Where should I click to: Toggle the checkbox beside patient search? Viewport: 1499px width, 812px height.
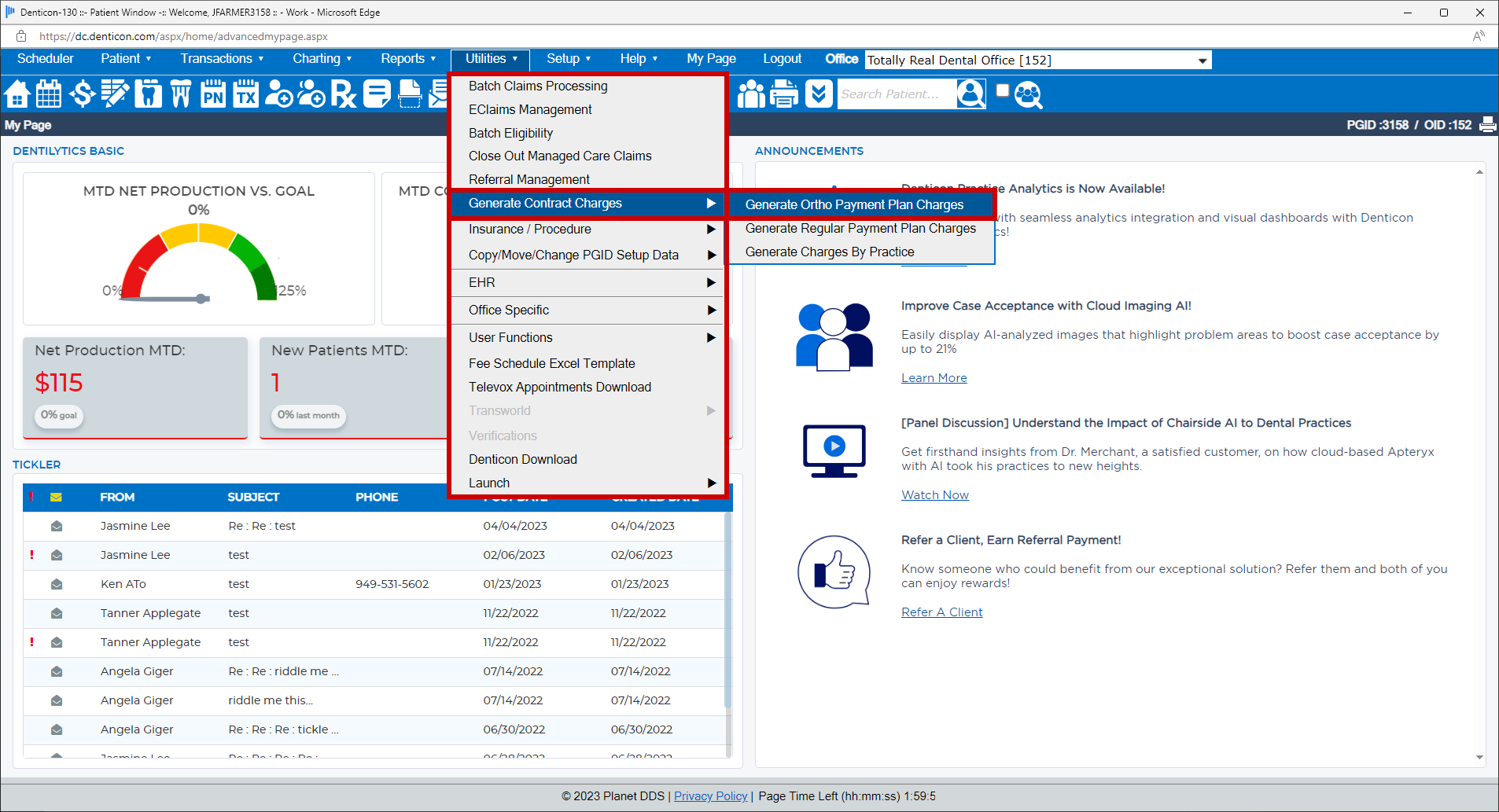coord(1003,90)
